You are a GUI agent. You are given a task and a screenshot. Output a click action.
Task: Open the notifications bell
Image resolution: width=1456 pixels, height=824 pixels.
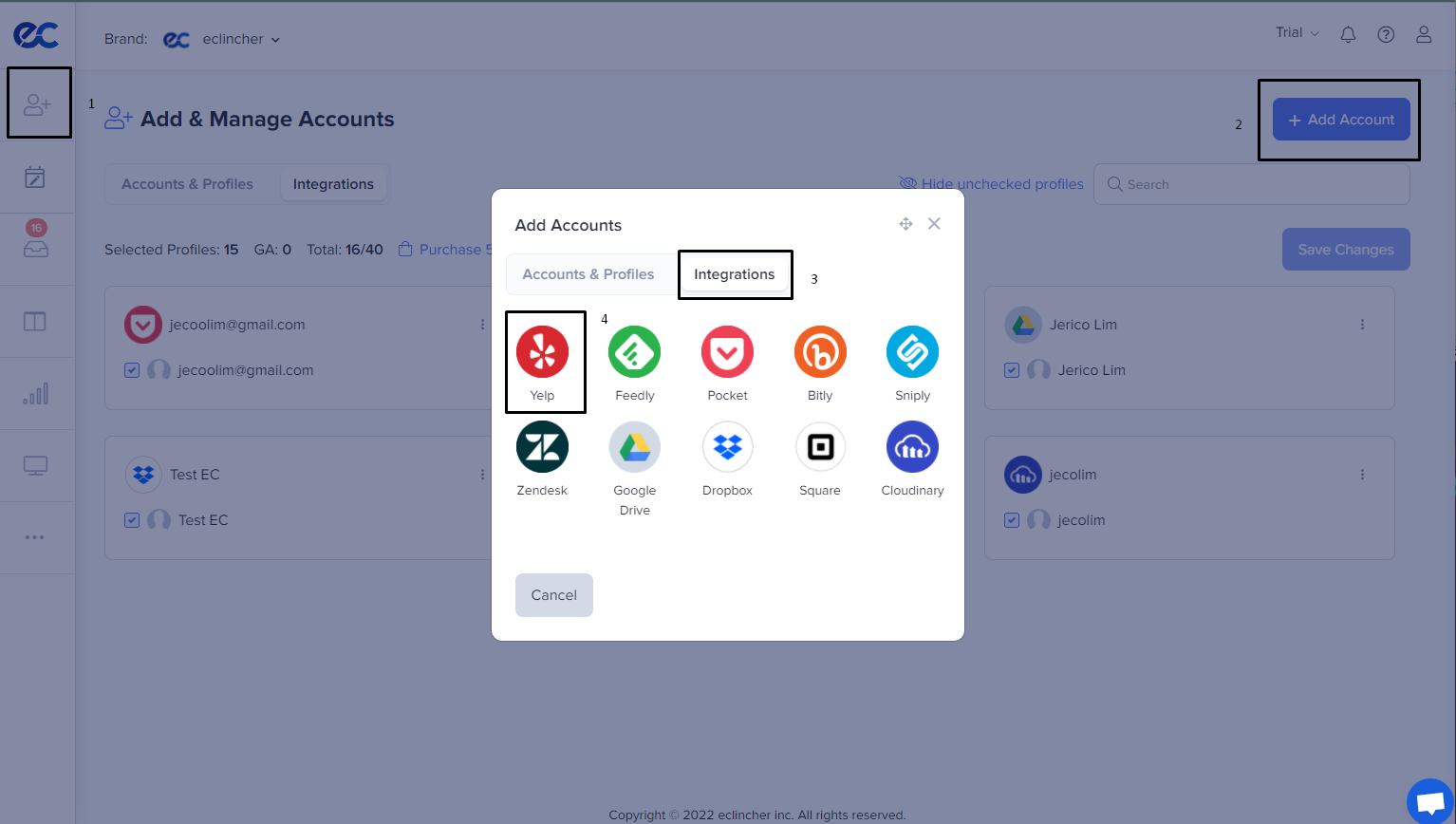click(1348, 34)
